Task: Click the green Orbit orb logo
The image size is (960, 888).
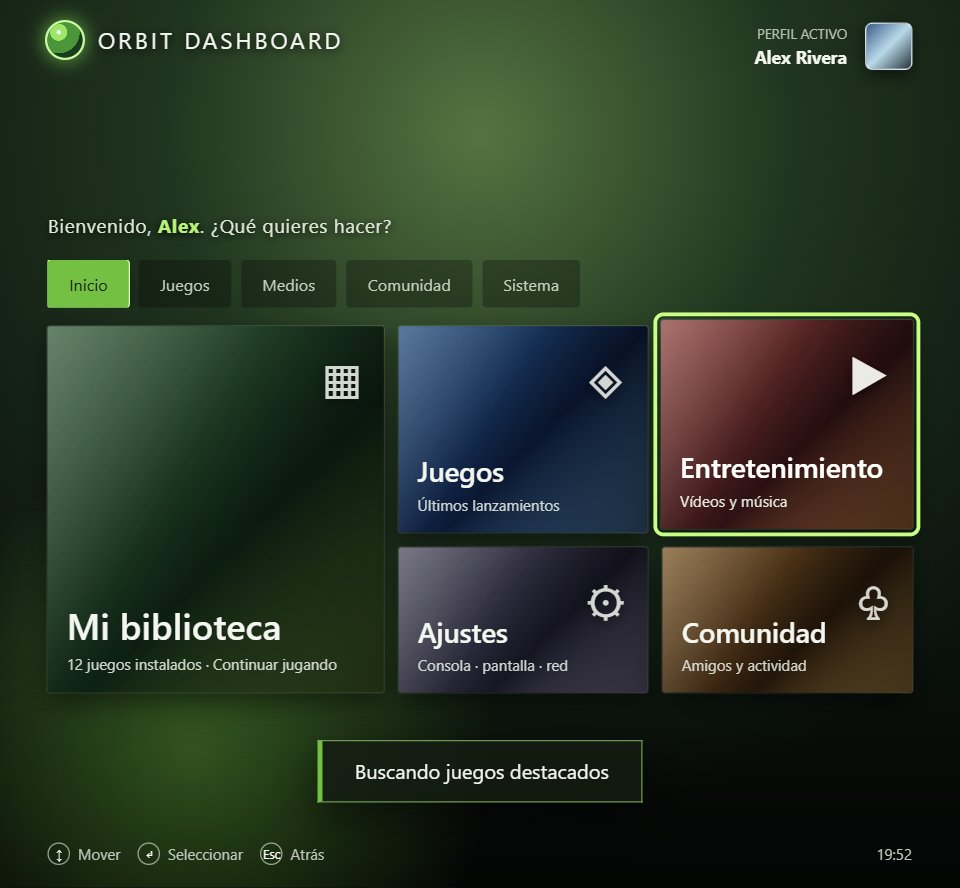Action: 65,40
